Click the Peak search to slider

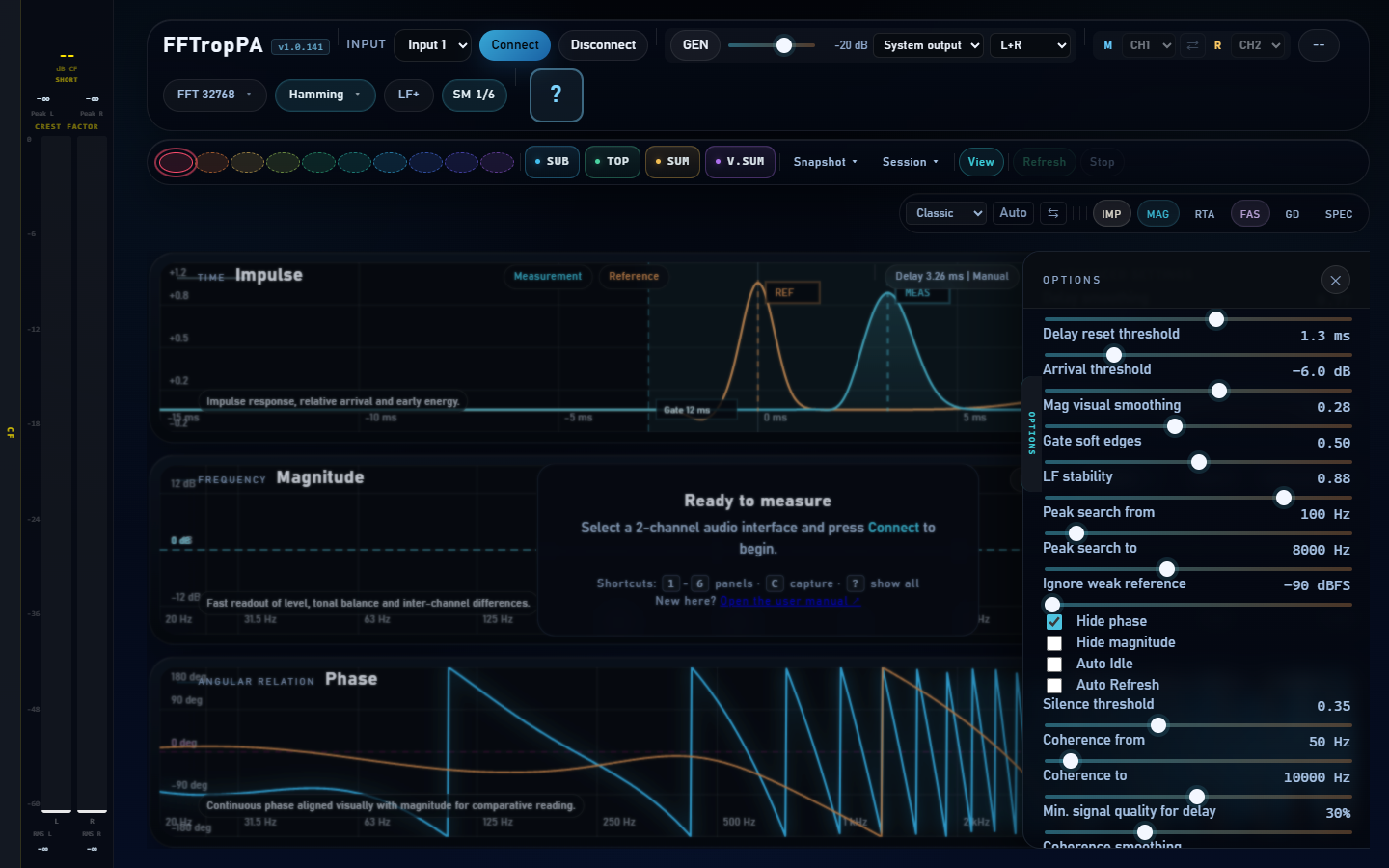pyautogui.click(x=1198, y=569)
